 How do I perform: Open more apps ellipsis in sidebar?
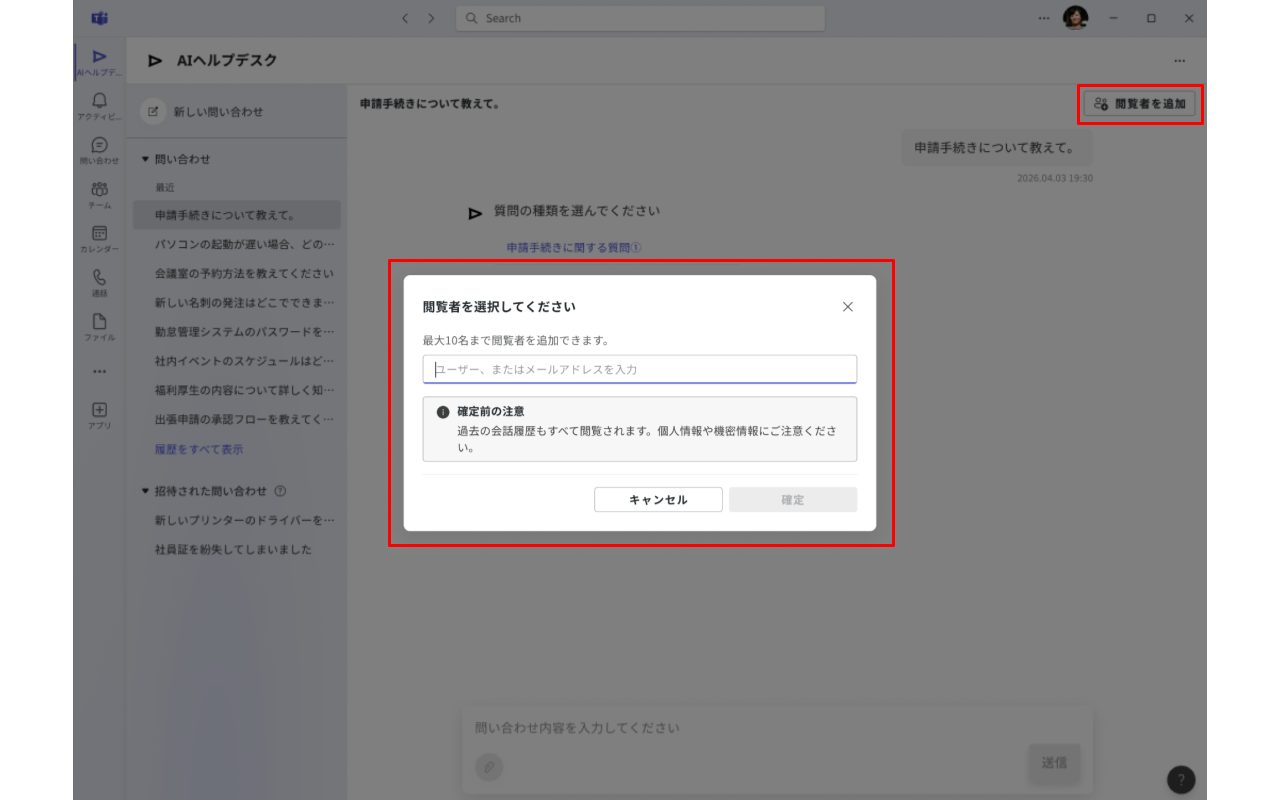point(99,371)
